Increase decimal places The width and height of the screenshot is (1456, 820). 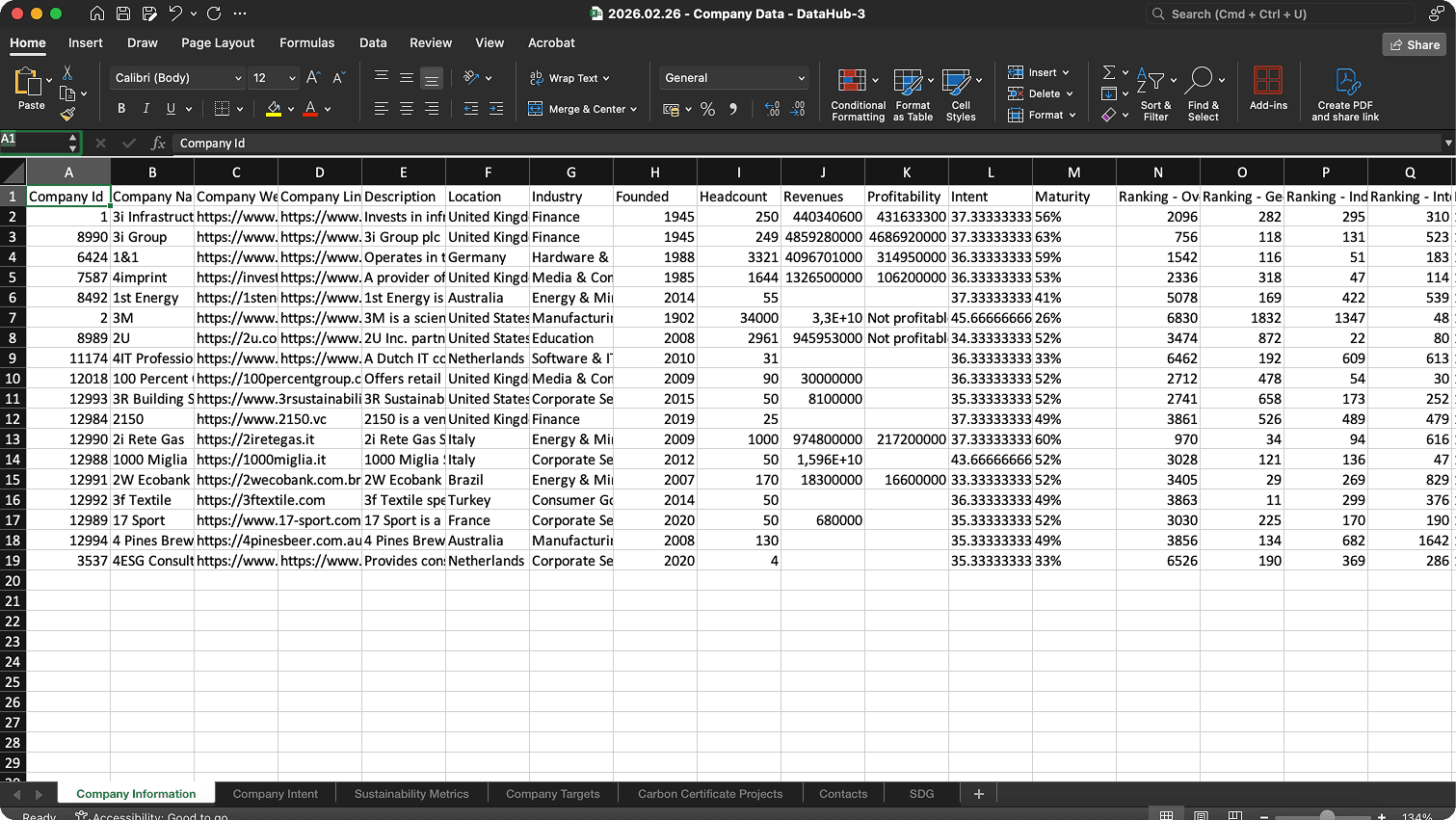[772, 109]
